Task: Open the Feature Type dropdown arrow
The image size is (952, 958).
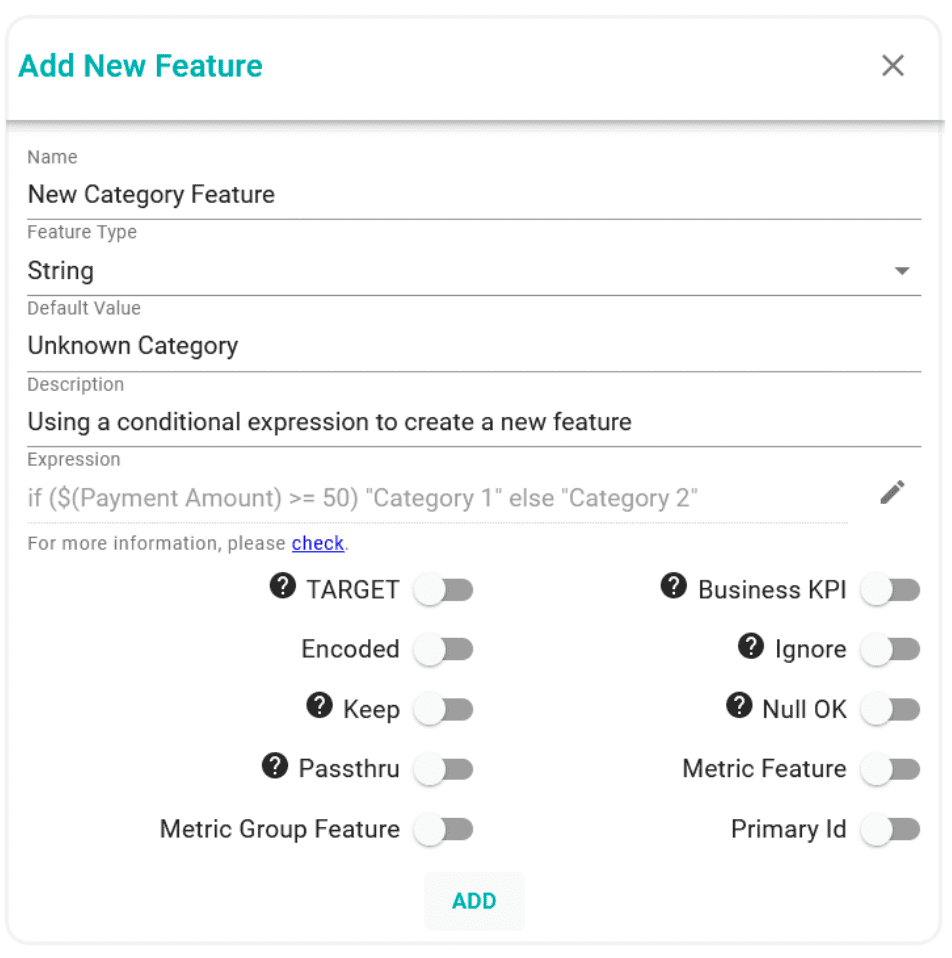Action: pyautogui.click(x=902, y=271)
